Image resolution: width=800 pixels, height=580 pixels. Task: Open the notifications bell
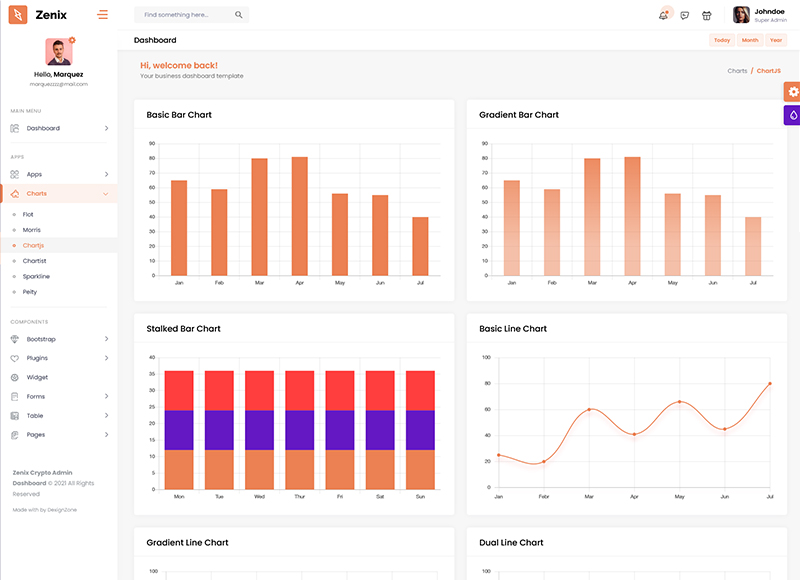tap(663, 15)
